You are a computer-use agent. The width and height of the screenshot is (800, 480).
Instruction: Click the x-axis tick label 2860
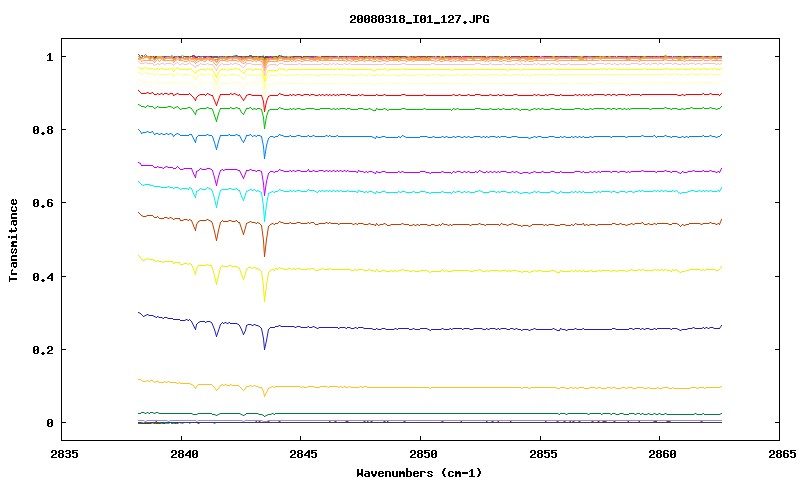(x=662, y=454)
